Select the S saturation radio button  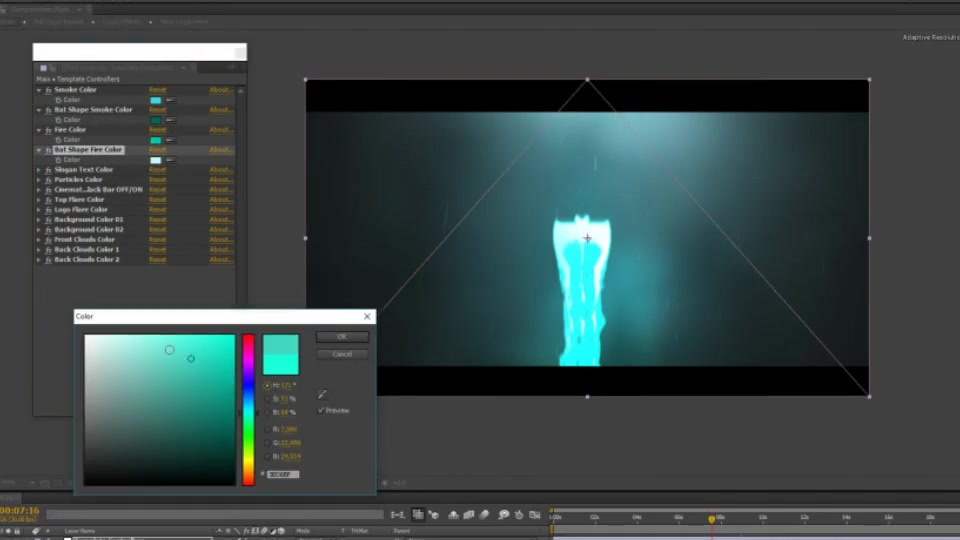(x=267, y=399)
